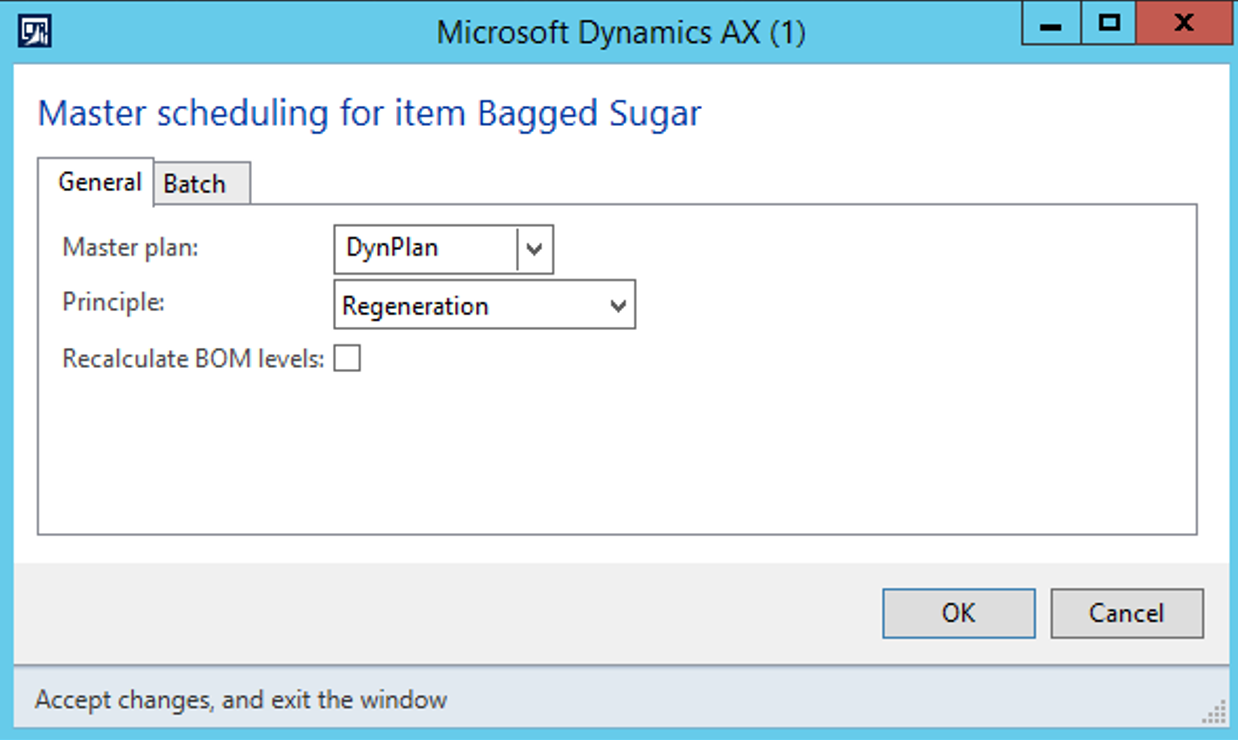1239x740 pixels.
Task: Select the General tab
Action: [99, 182]
